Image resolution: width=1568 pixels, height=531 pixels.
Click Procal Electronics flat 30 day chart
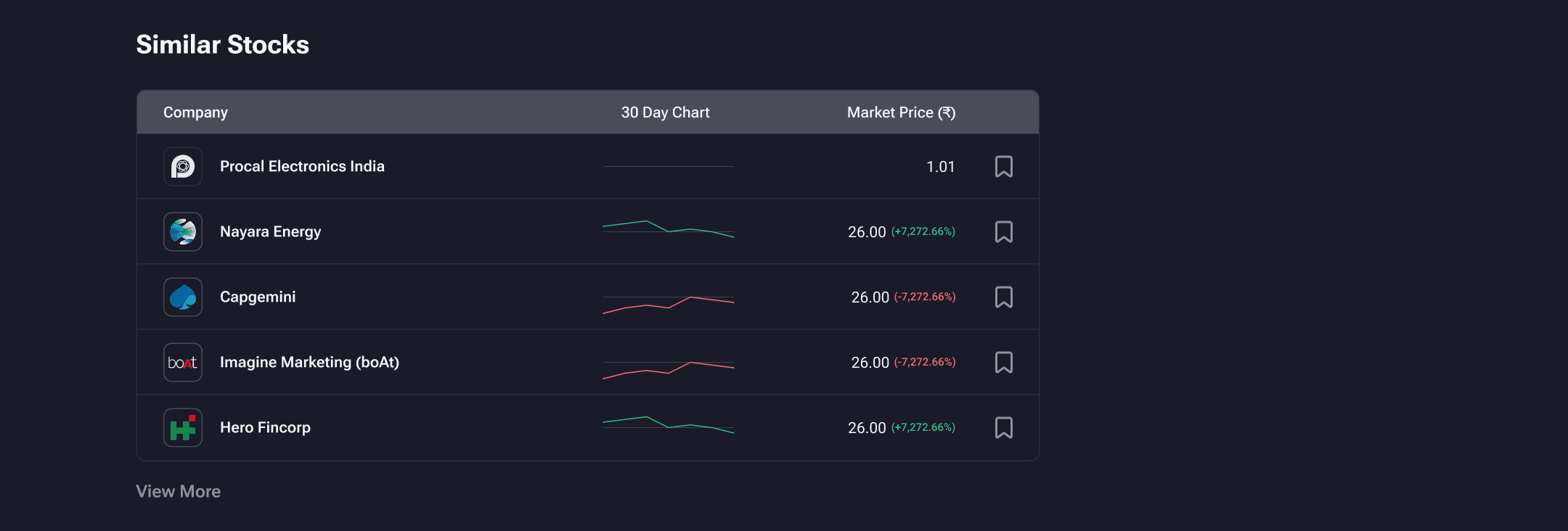point(669,166)
